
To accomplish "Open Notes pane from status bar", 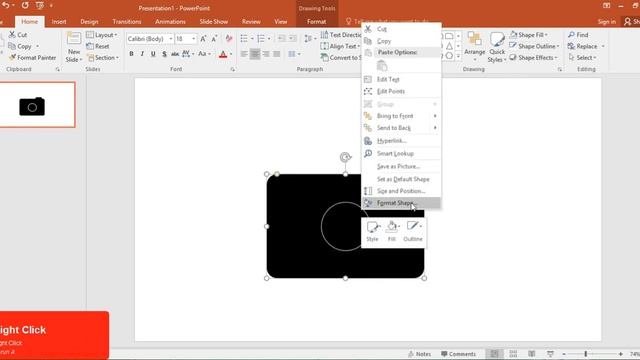I will click(x=420, y=354).
